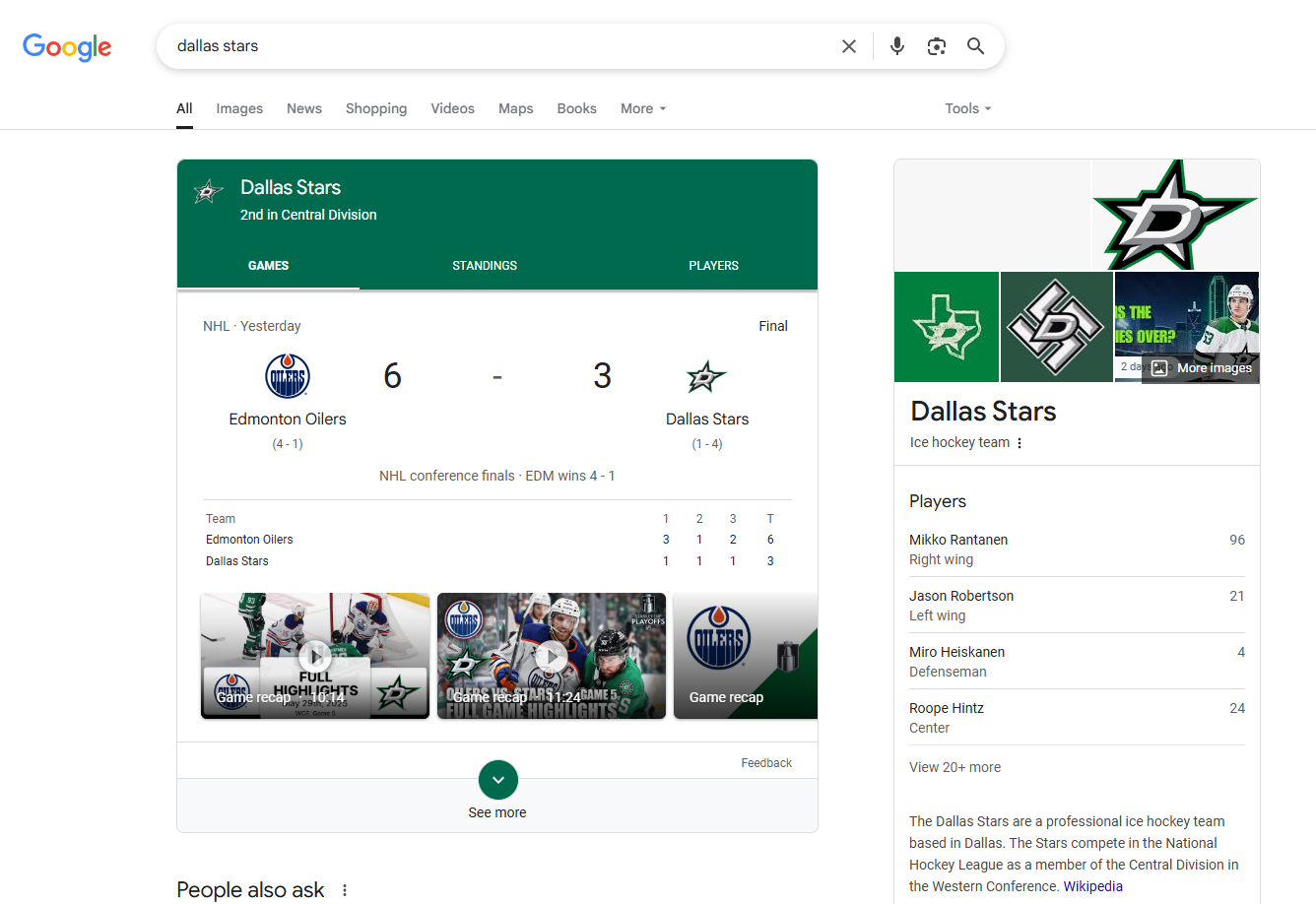Open Jason Robertson player entry
This screenshot has width=1316, height=904.
click(1077, 605)
